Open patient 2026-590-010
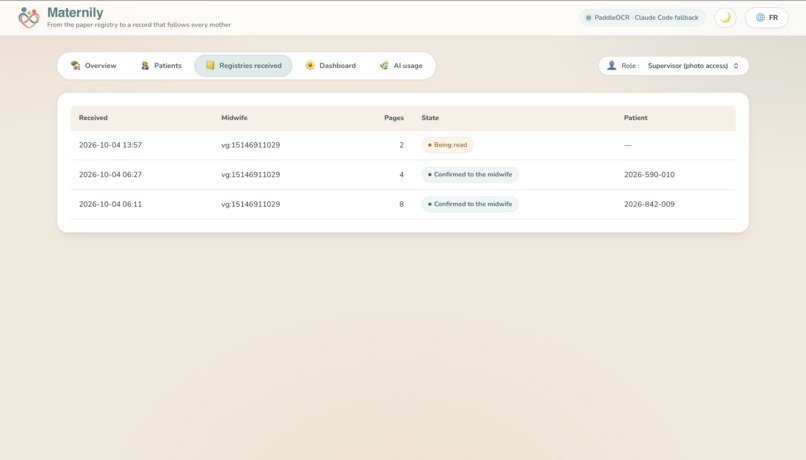The width and height of the screenshot is (806, 460). pyautogui.click(x=649, y=175)
